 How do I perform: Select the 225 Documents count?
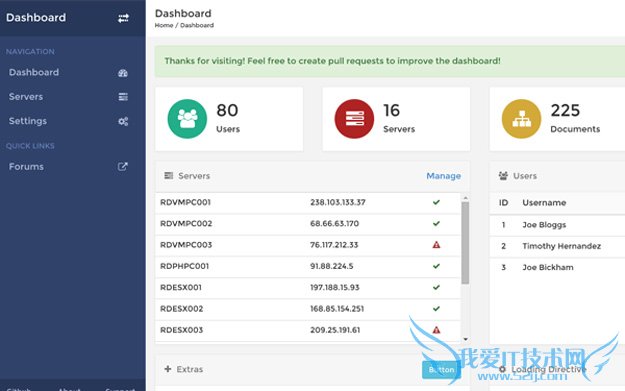(565, 110)
